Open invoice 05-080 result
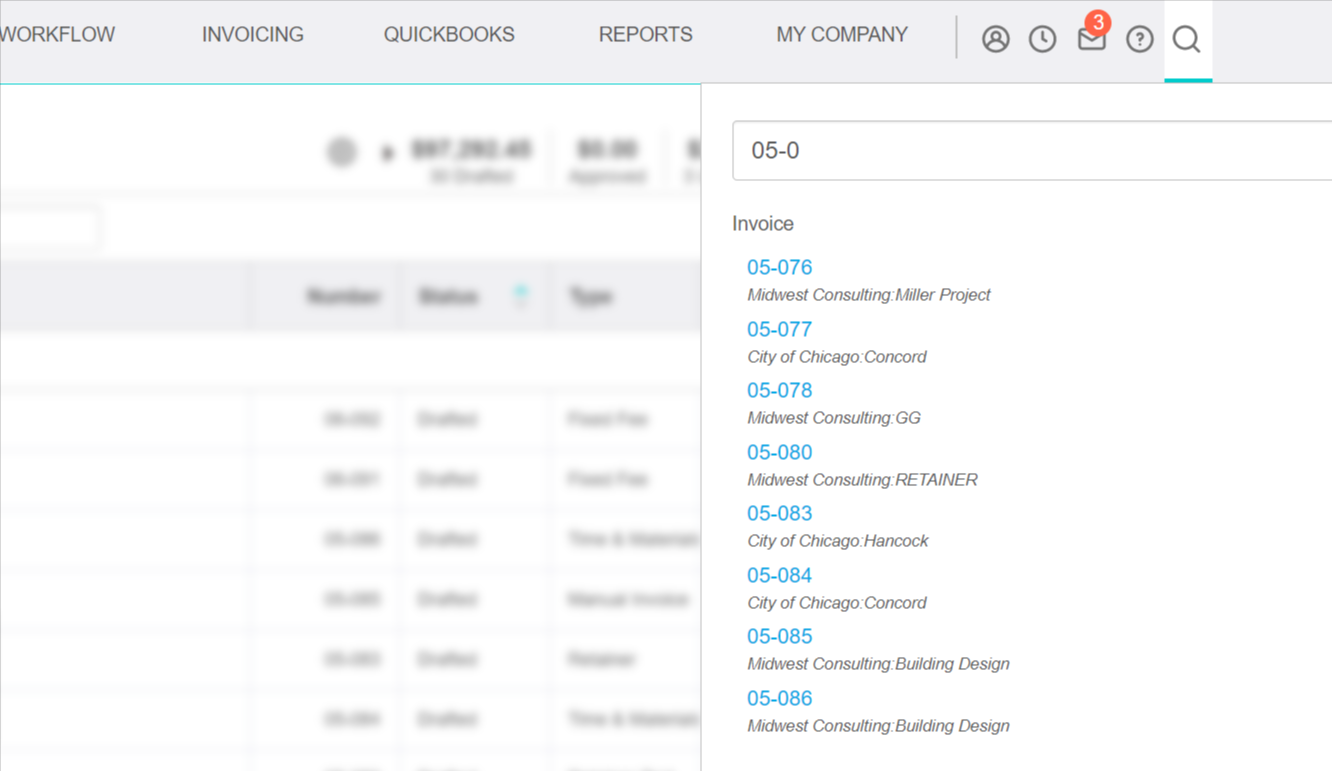1332x771 pixels. (x=779, y=452)
